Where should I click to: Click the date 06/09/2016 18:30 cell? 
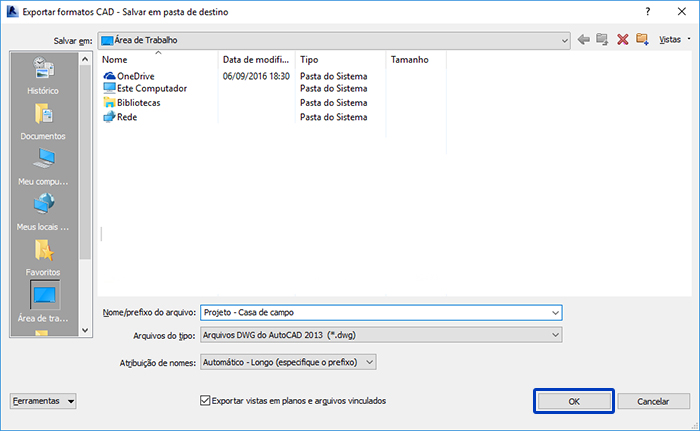(256, 76)
